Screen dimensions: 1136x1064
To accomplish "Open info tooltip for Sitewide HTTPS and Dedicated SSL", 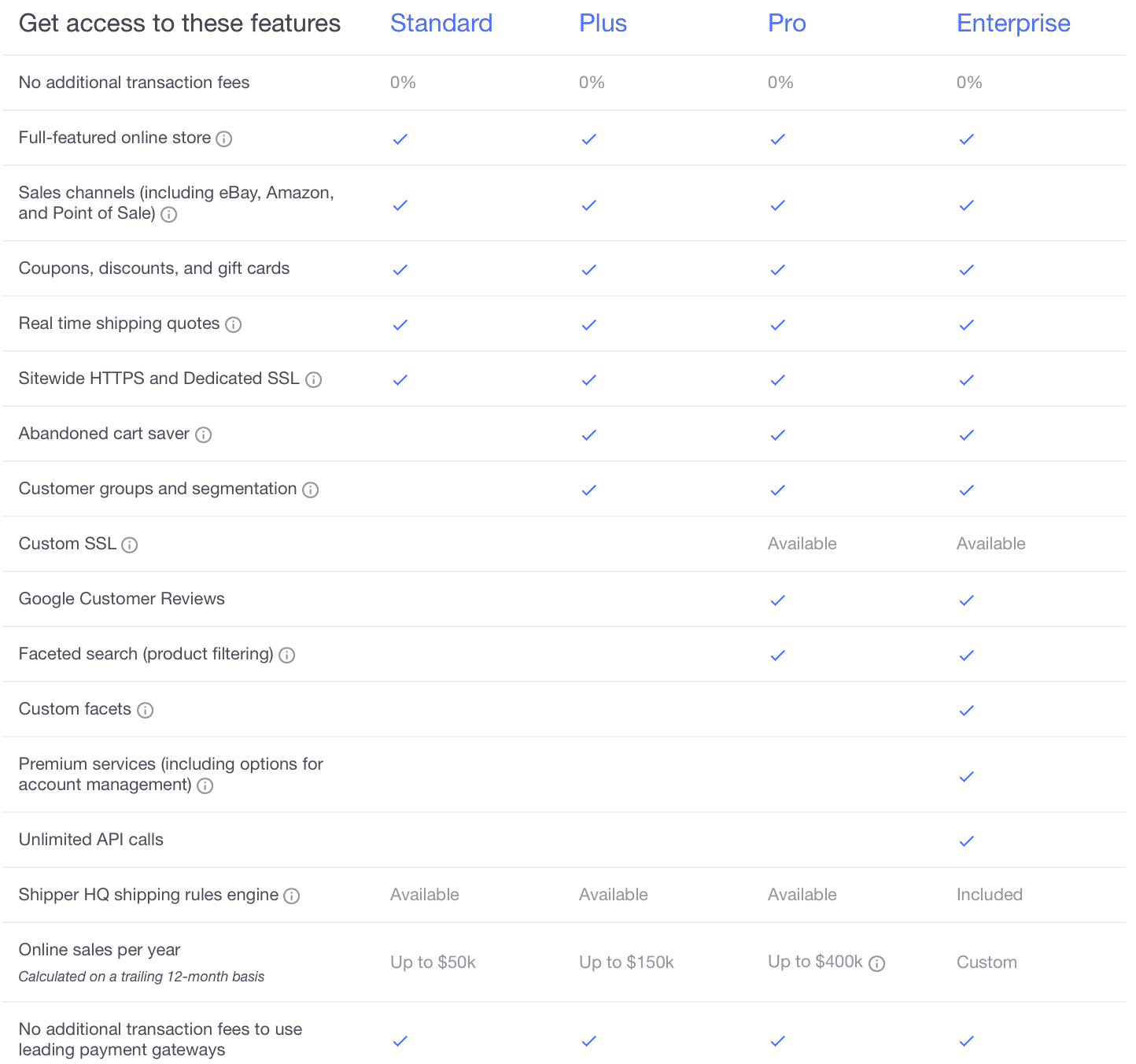I will (x=314, y=380).
